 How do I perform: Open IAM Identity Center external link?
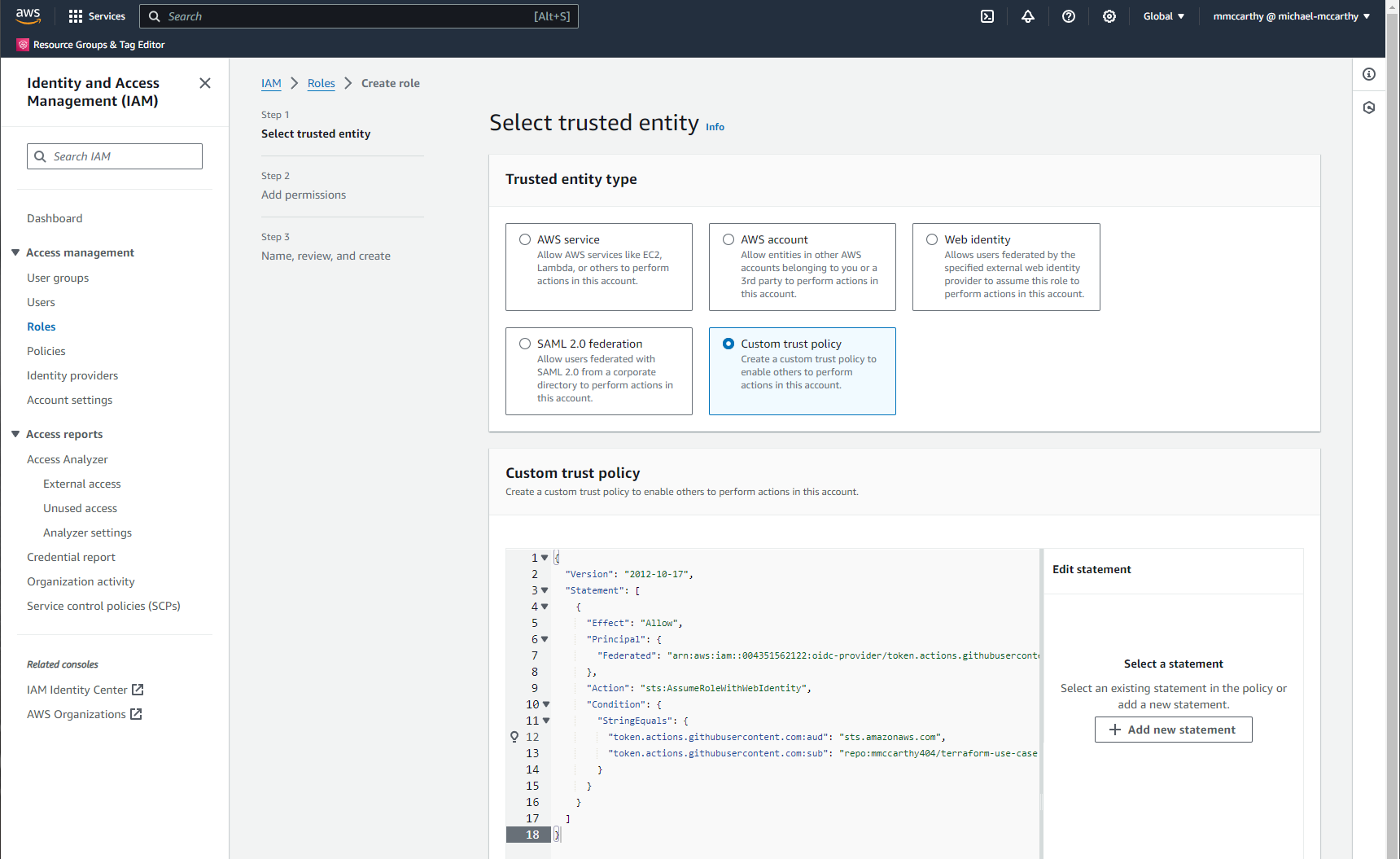85,690
